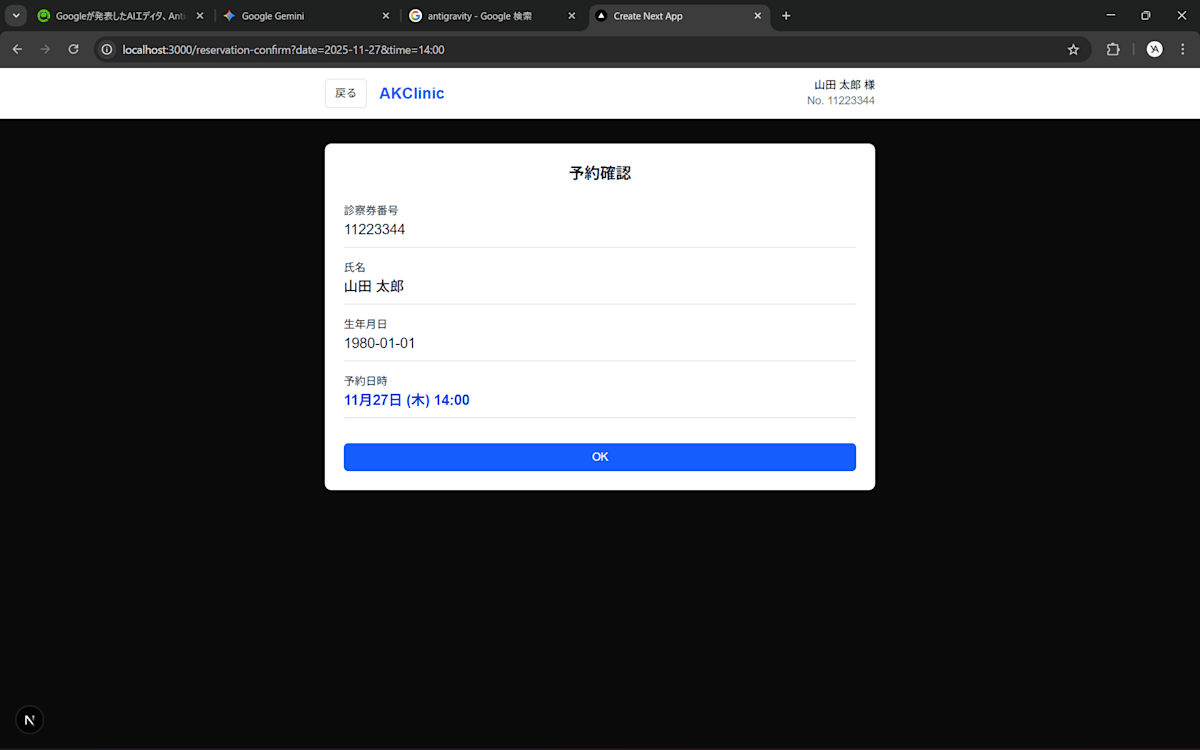Image resolution: width=1200 pixels, height=750 pixels.
Task: Click the No. 11223344 header text
Action: click(x=841, y=100)
